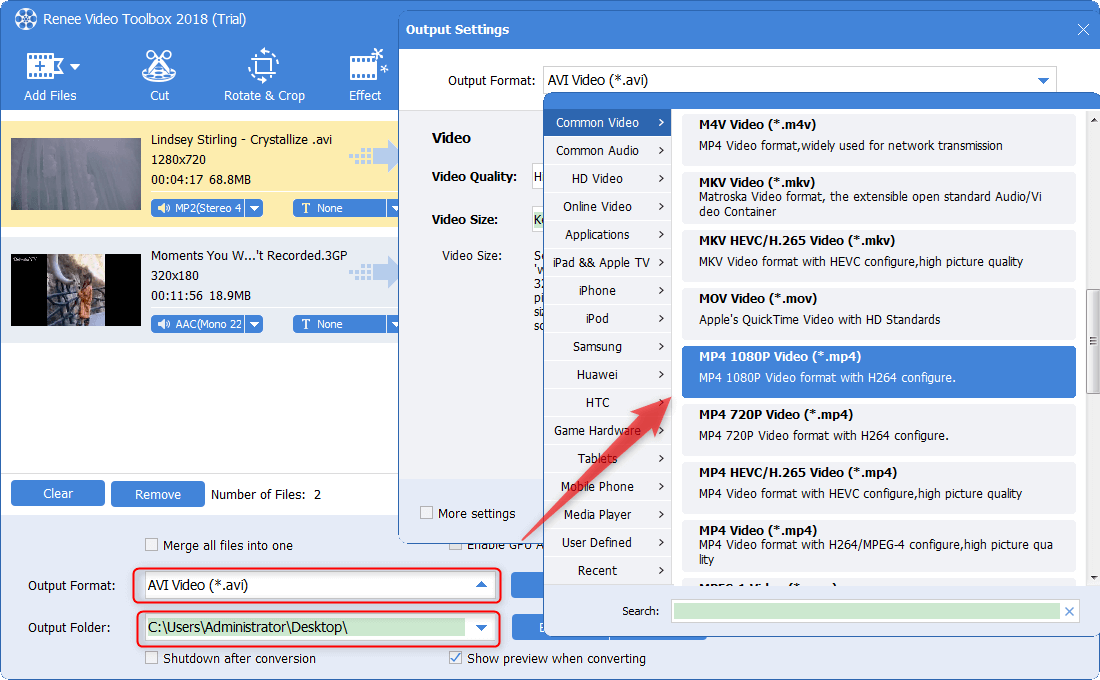Select the Rotate & Crop tool
The image size is (1100, 680).
tap(263, 68)
